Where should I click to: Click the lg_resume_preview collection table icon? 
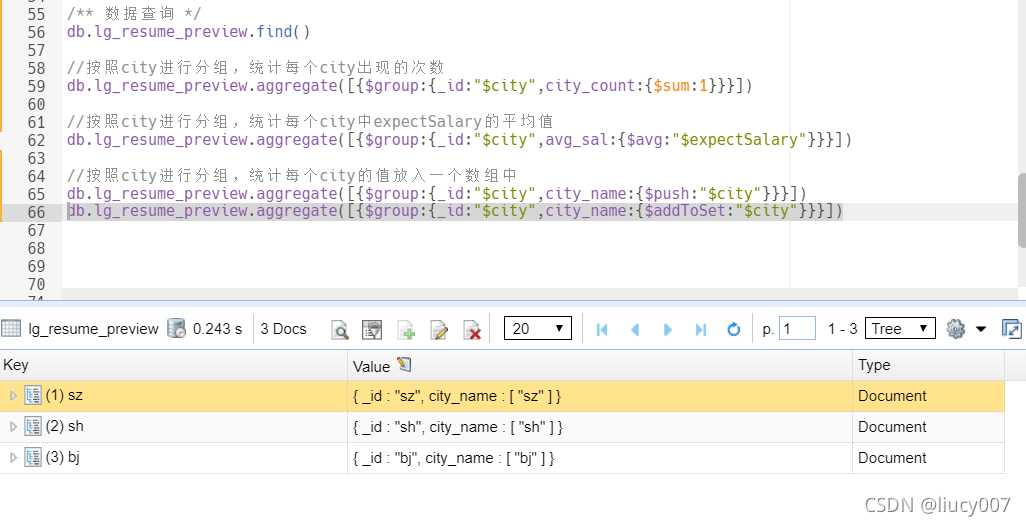11,328
